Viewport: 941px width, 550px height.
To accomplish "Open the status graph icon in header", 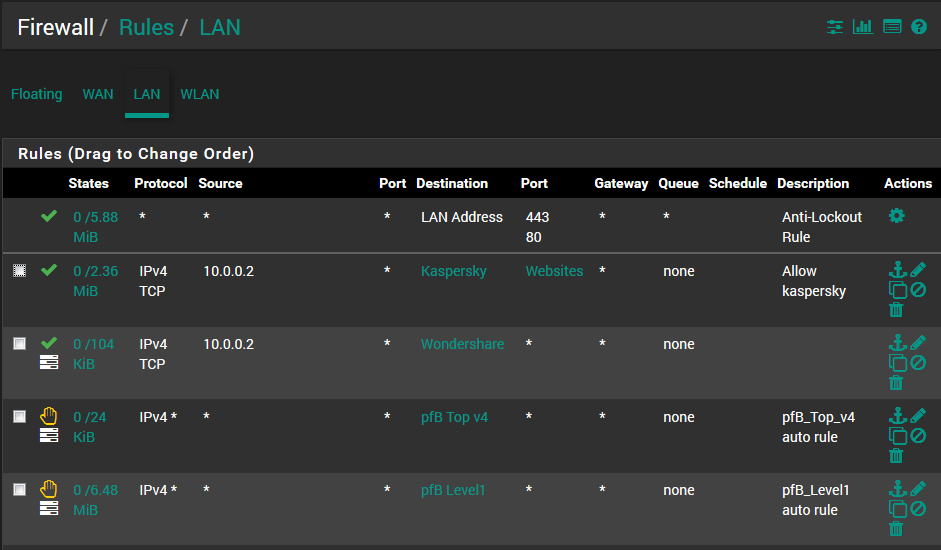I will pos(862,27).
